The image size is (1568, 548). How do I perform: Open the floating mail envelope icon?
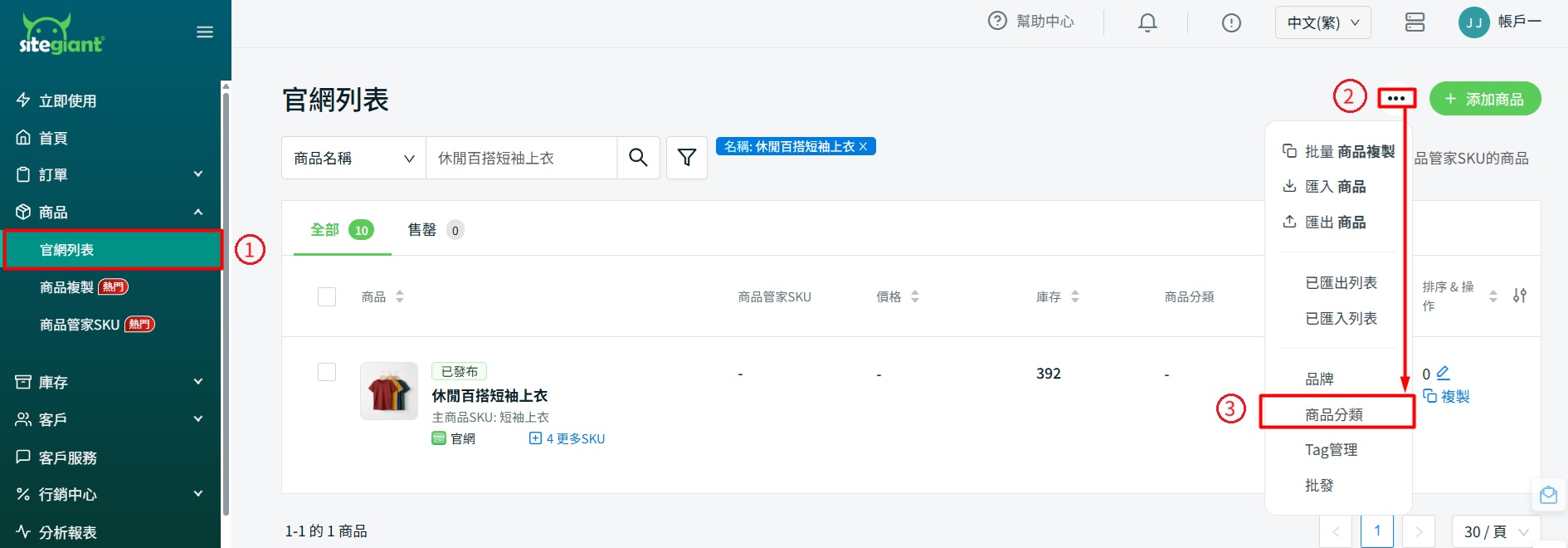click(1548, 496)
